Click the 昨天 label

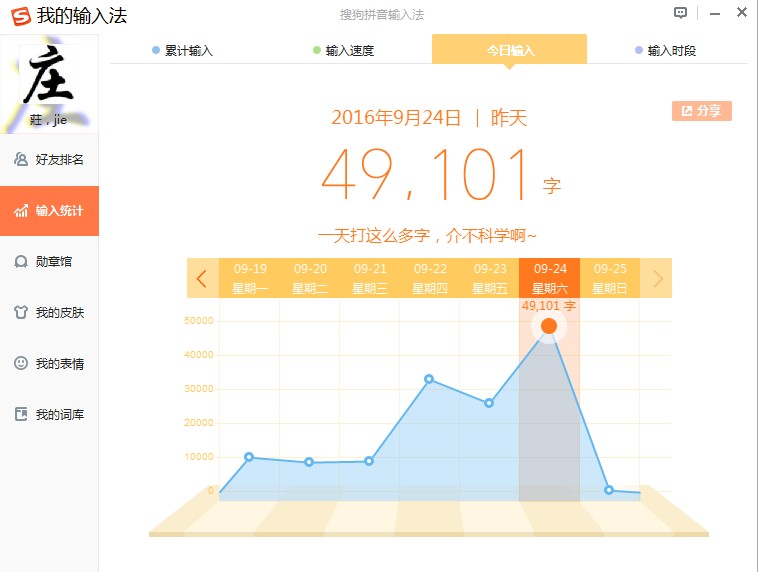[509, 117]
